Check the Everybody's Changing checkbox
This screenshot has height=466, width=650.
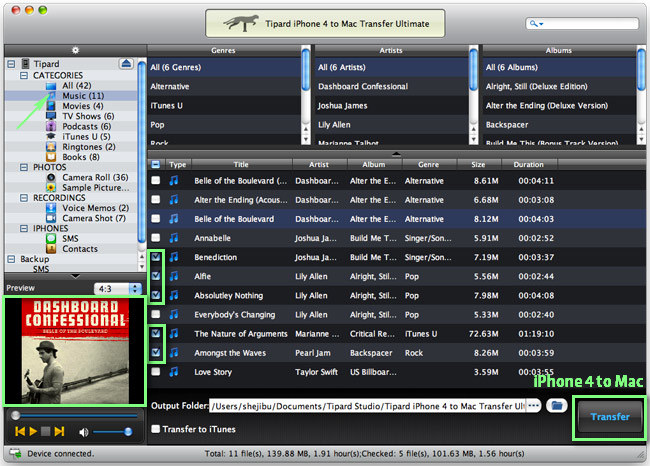[155, 314]
